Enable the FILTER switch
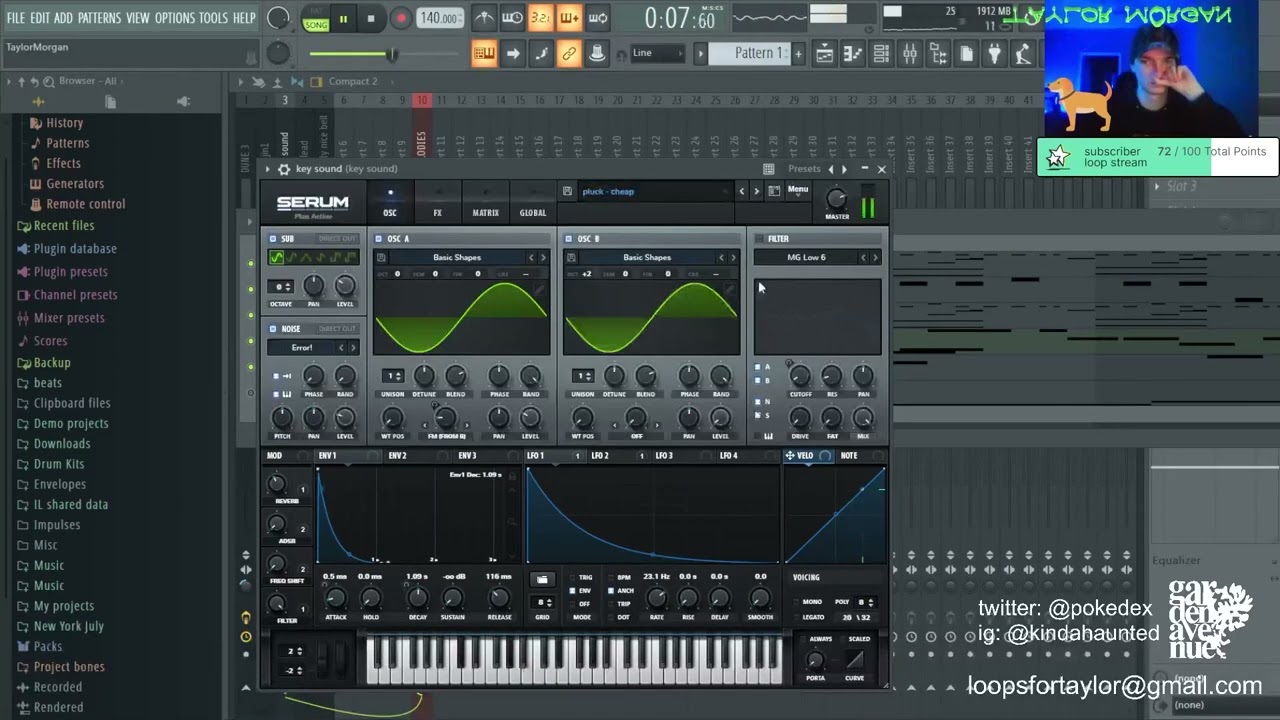The image size is (1280, 720). tap(758, 239)
